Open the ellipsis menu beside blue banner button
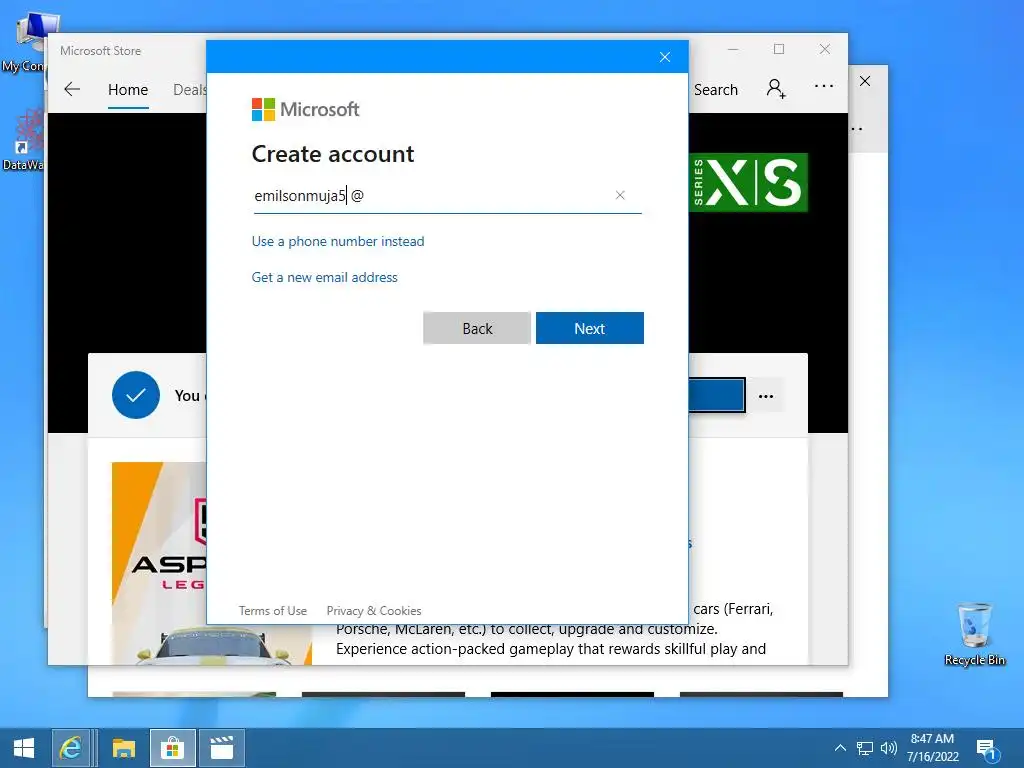This screenshot has width=1024, height=768. 766,396
